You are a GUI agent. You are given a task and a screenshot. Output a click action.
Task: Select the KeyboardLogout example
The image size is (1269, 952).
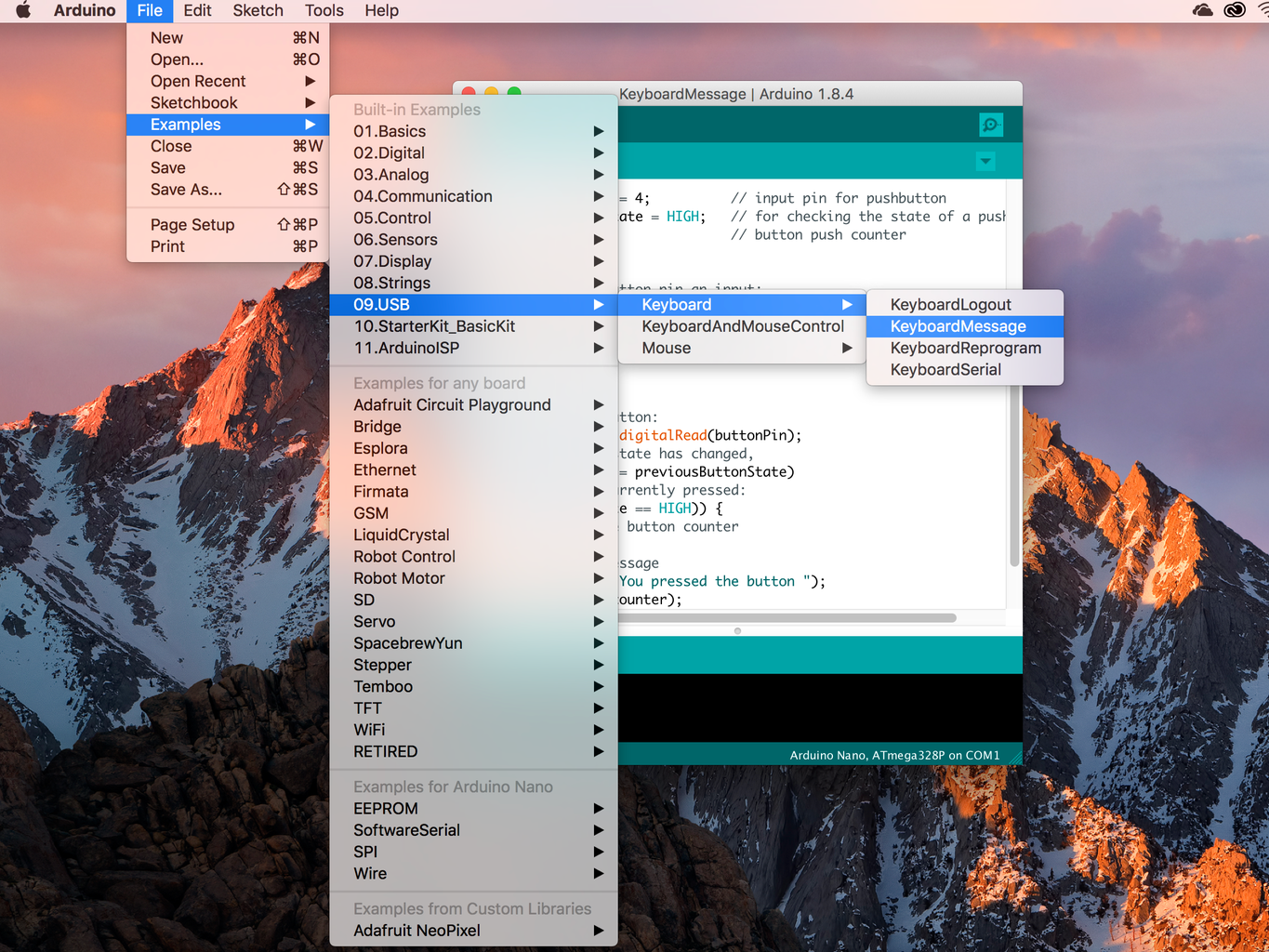964,305
